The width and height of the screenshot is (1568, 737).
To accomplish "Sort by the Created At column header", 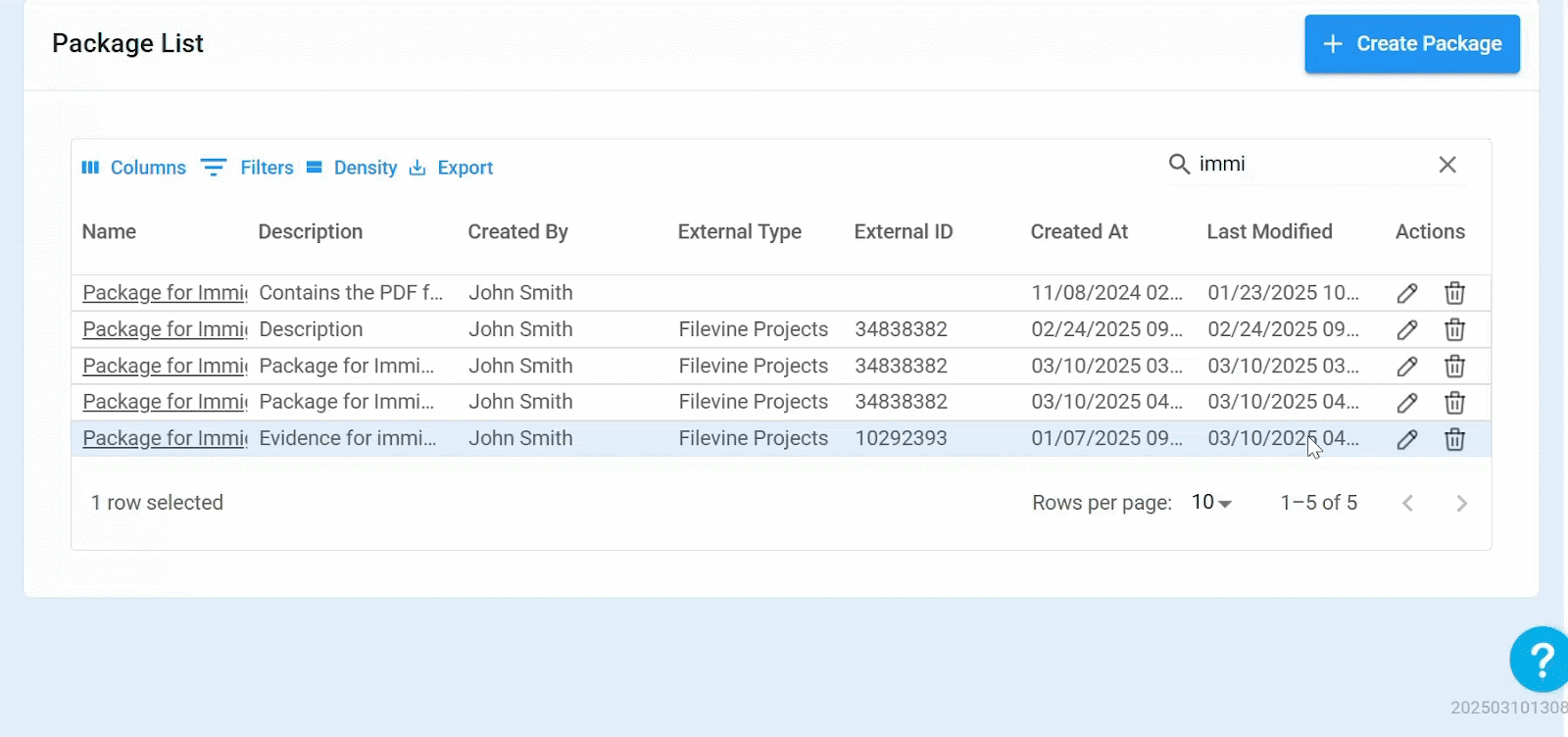I will tap(1079, 232).
